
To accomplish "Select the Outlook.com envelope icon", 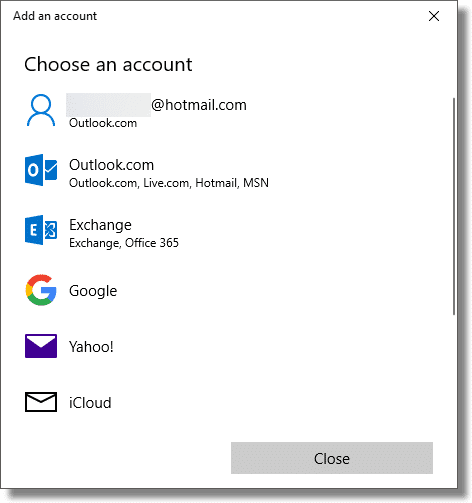I will pyautogui.click(x=41, y=170).
